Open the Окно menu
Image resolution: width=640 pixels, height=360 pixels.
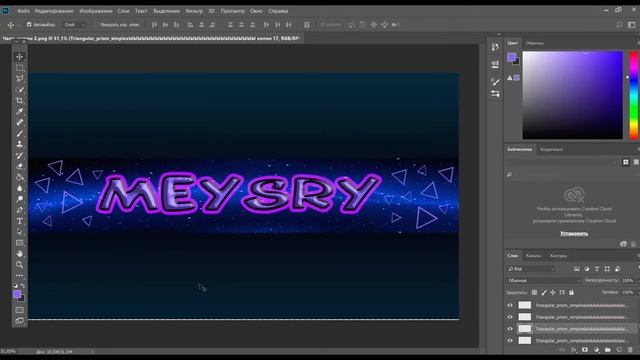[256, 11]
